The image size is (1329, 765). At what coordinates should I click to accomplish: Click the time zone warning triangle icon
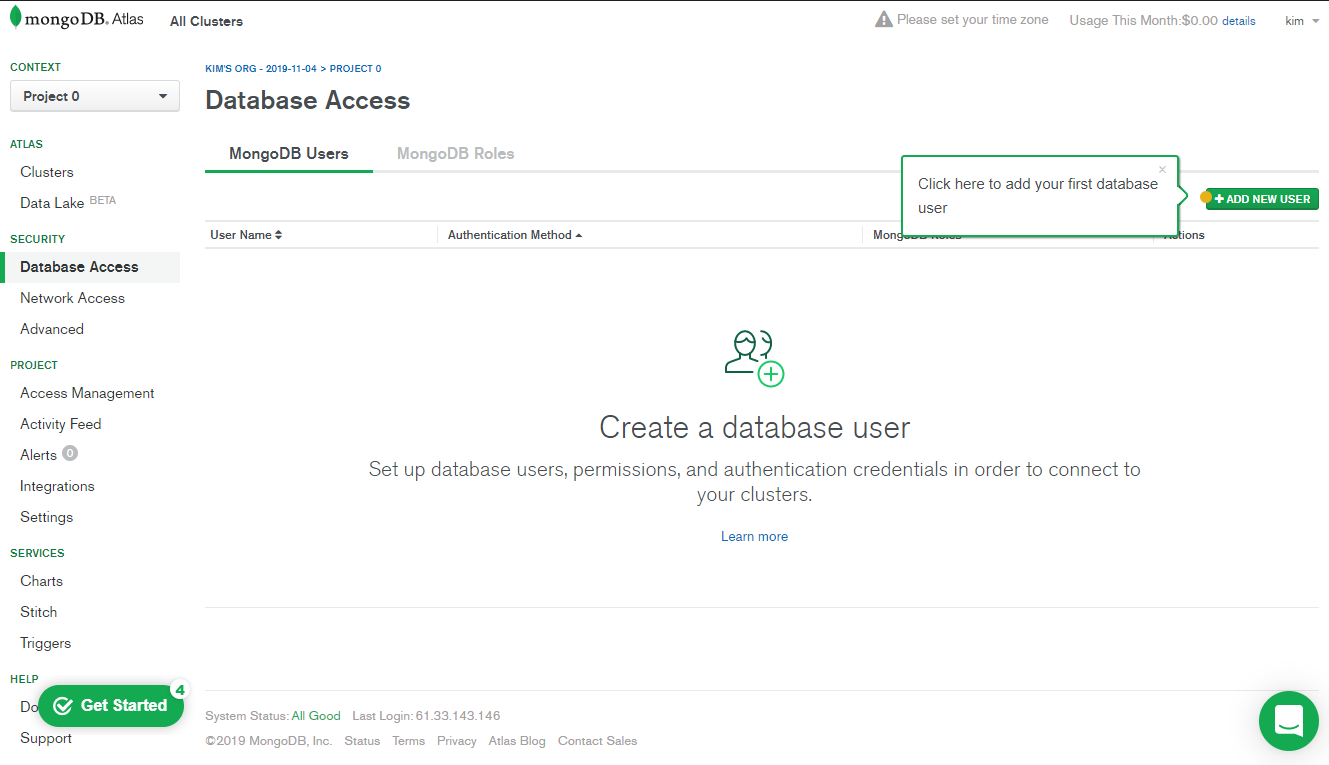883,19
